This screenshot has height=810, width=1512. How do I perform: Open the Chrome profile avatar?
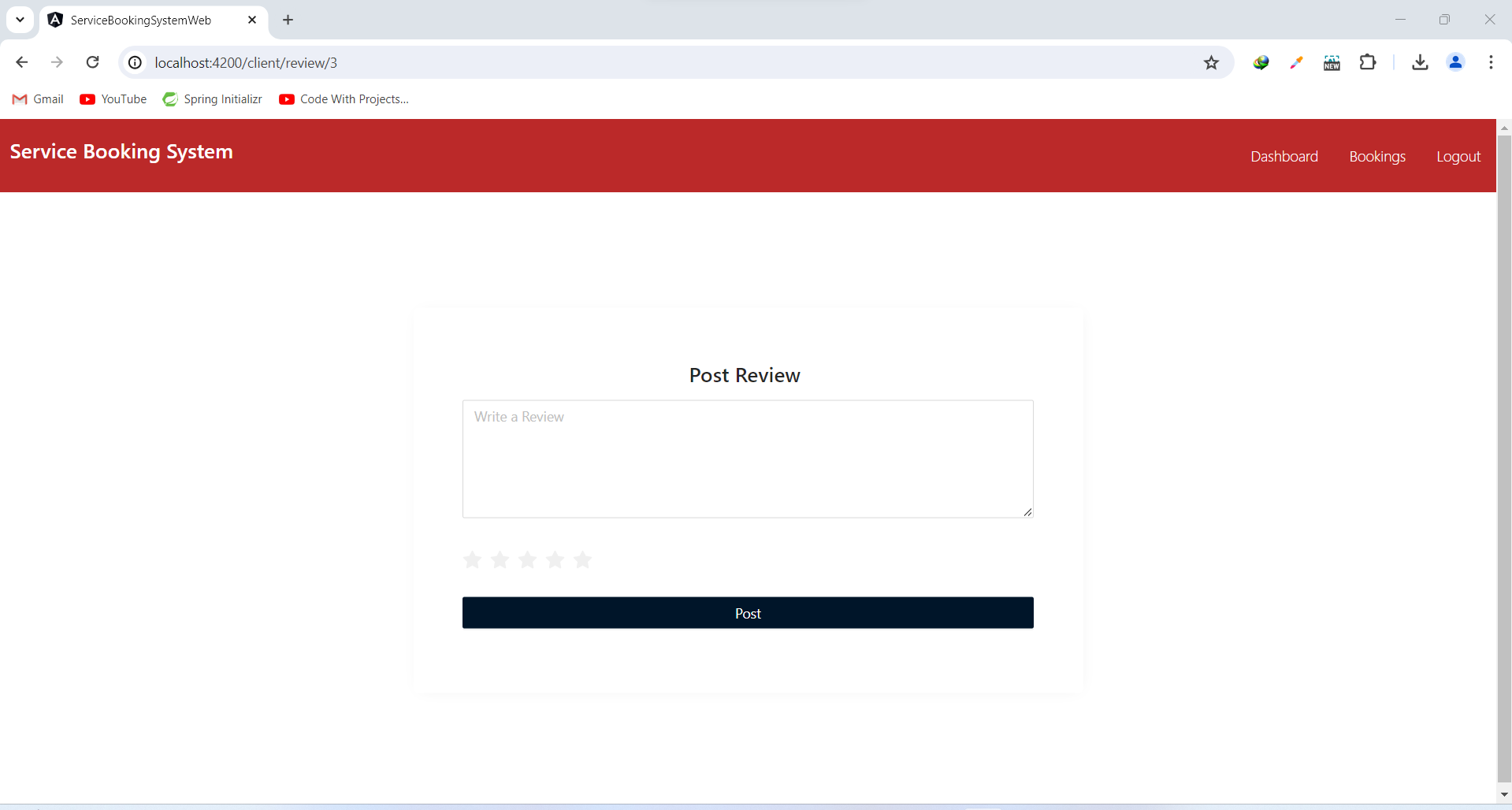[1455, 62]
